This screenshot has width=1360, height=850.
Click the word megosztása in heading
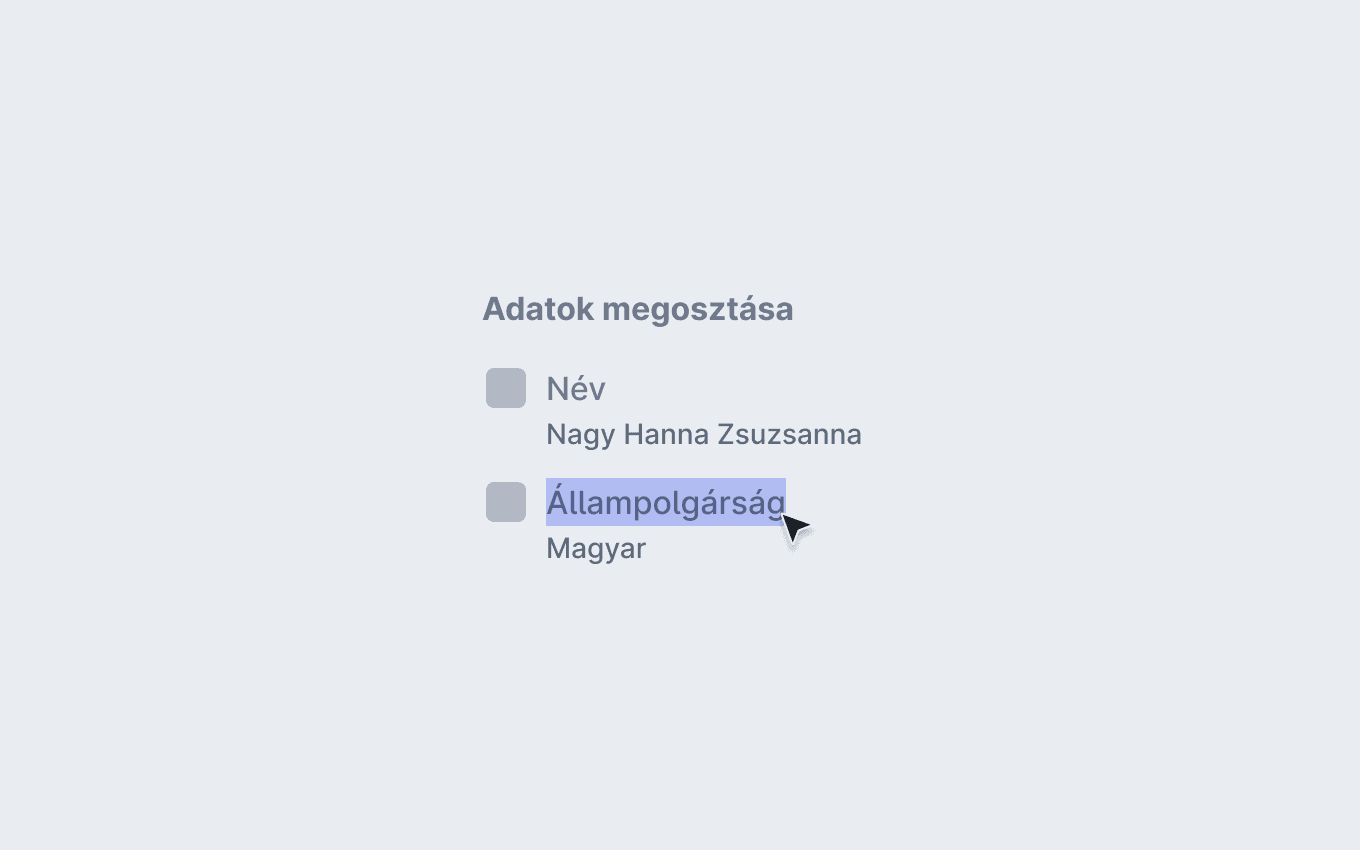(x=698, y=311)
